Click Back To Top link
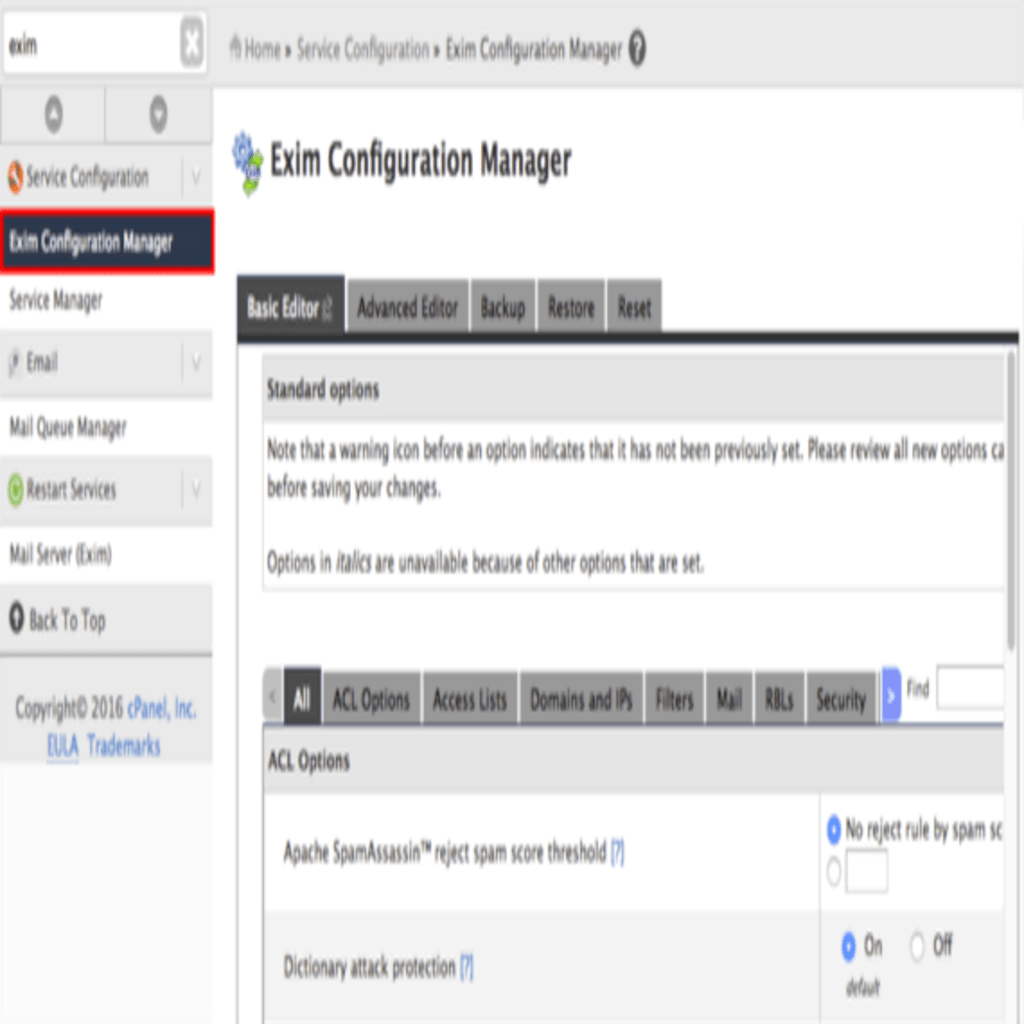 (x=67, y=619)
